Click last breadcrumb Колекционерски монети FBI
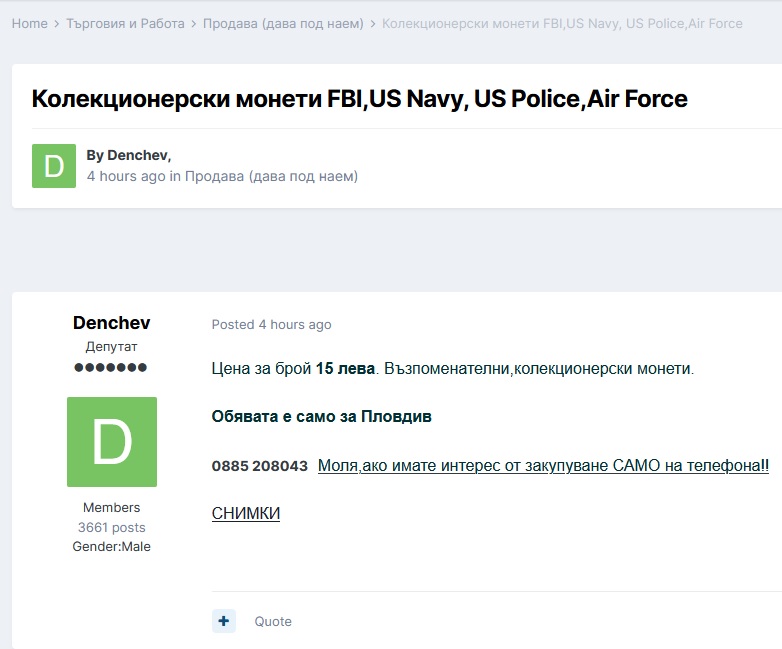Image resolution: width=782 pixels, height=649 pixels. 562,23
